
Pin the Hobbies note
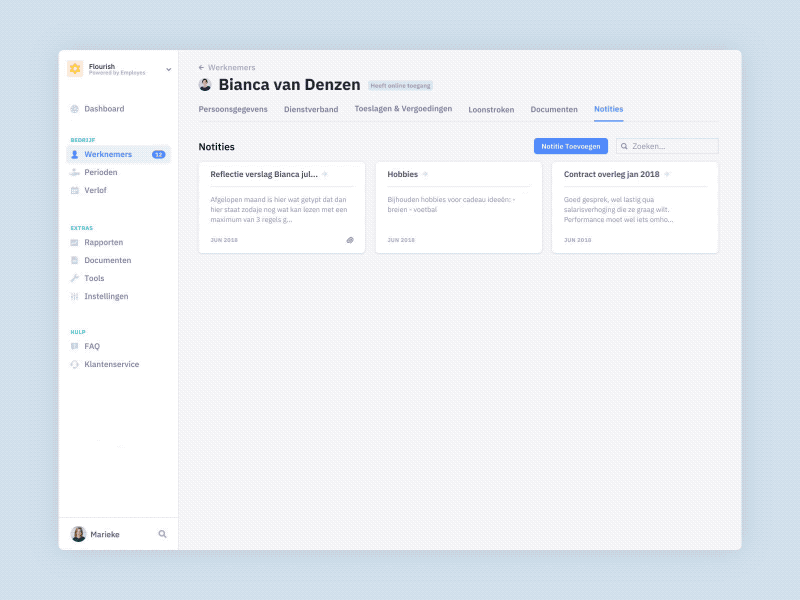click(426, 172)
